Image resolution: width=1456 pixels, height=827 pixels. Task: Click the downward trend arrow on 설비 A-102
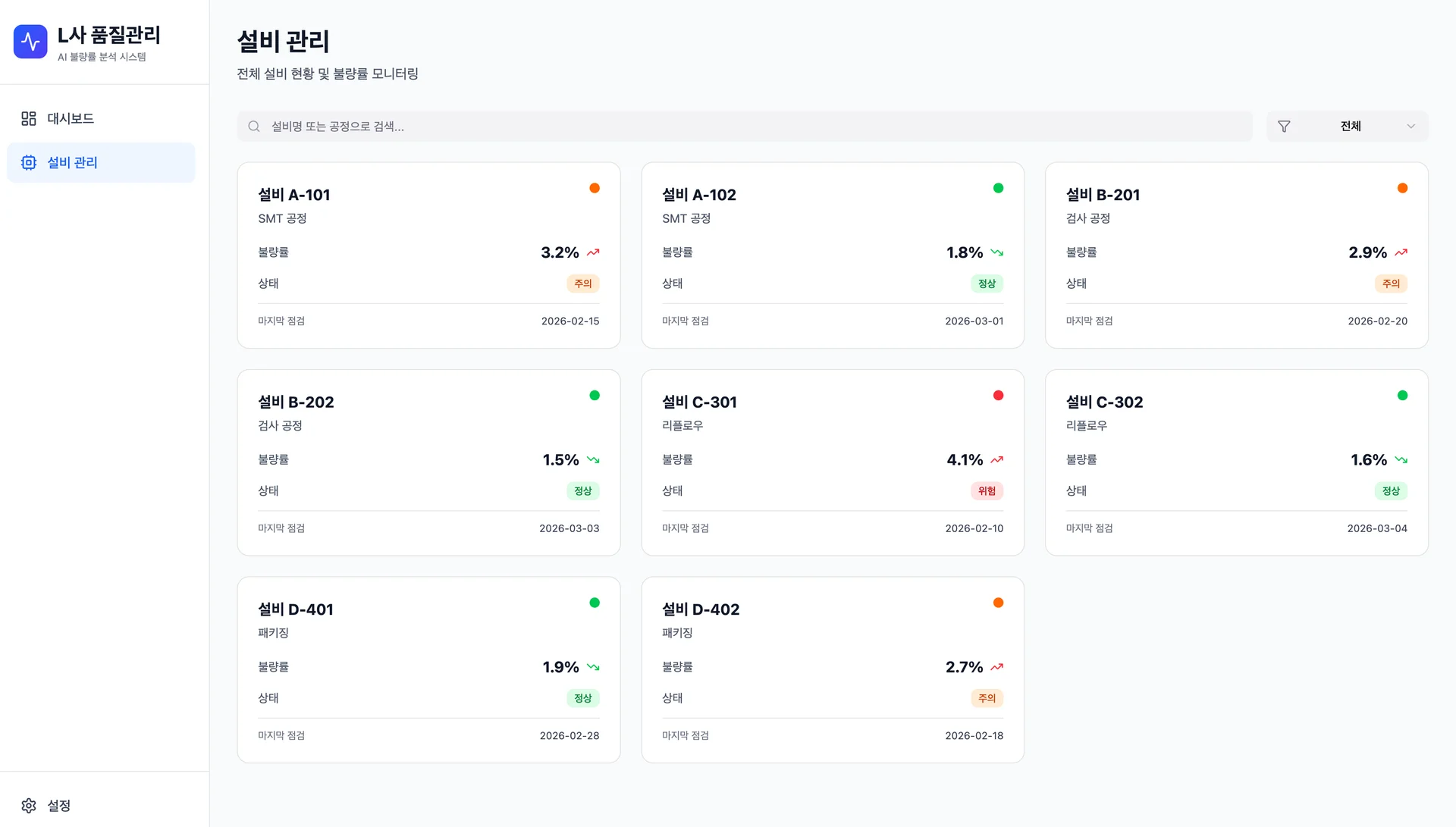point(996,252)
